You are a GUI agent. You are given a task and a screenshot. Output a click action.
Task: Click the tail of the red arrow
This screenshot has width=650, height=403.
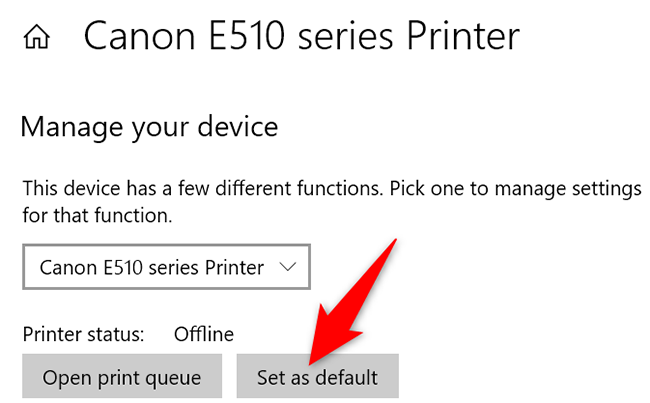[393, 243]
